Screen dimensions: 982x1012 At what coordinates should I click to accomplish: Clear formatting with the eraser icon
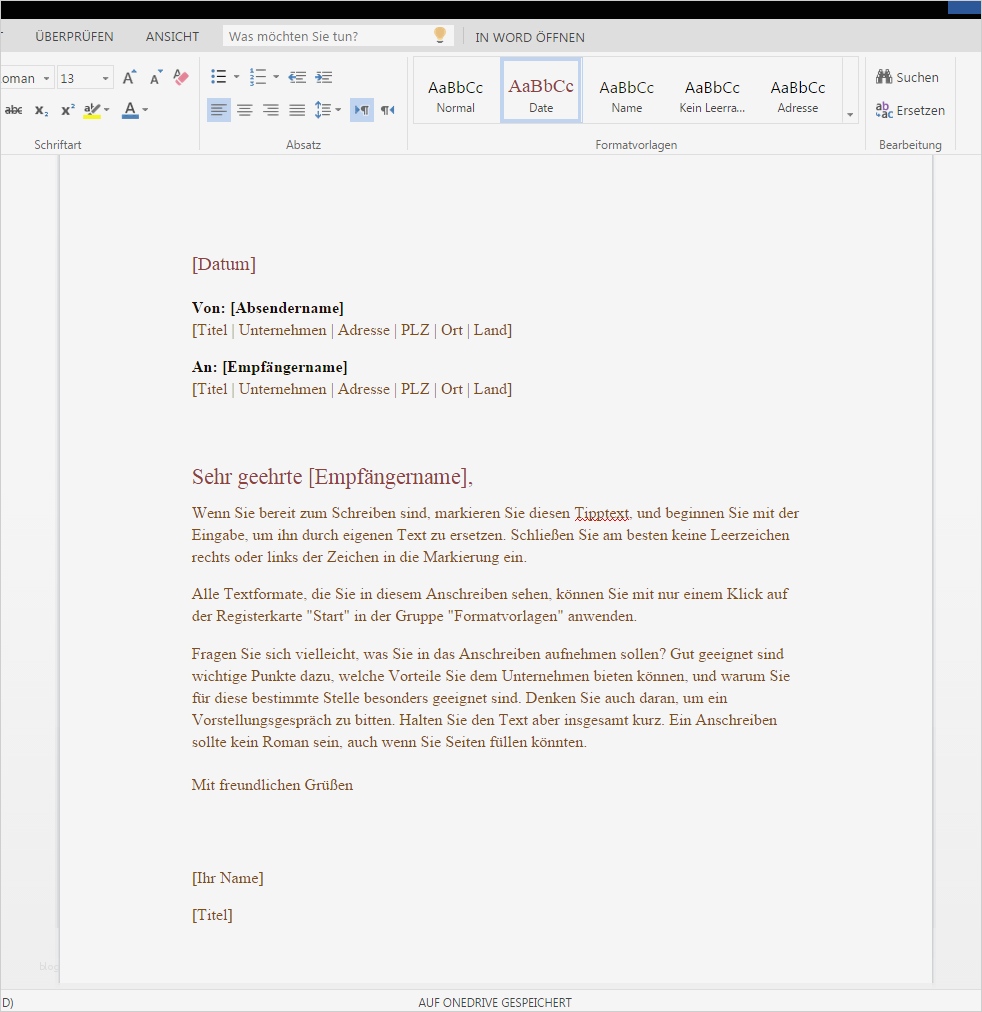click(x=181, y=77)
